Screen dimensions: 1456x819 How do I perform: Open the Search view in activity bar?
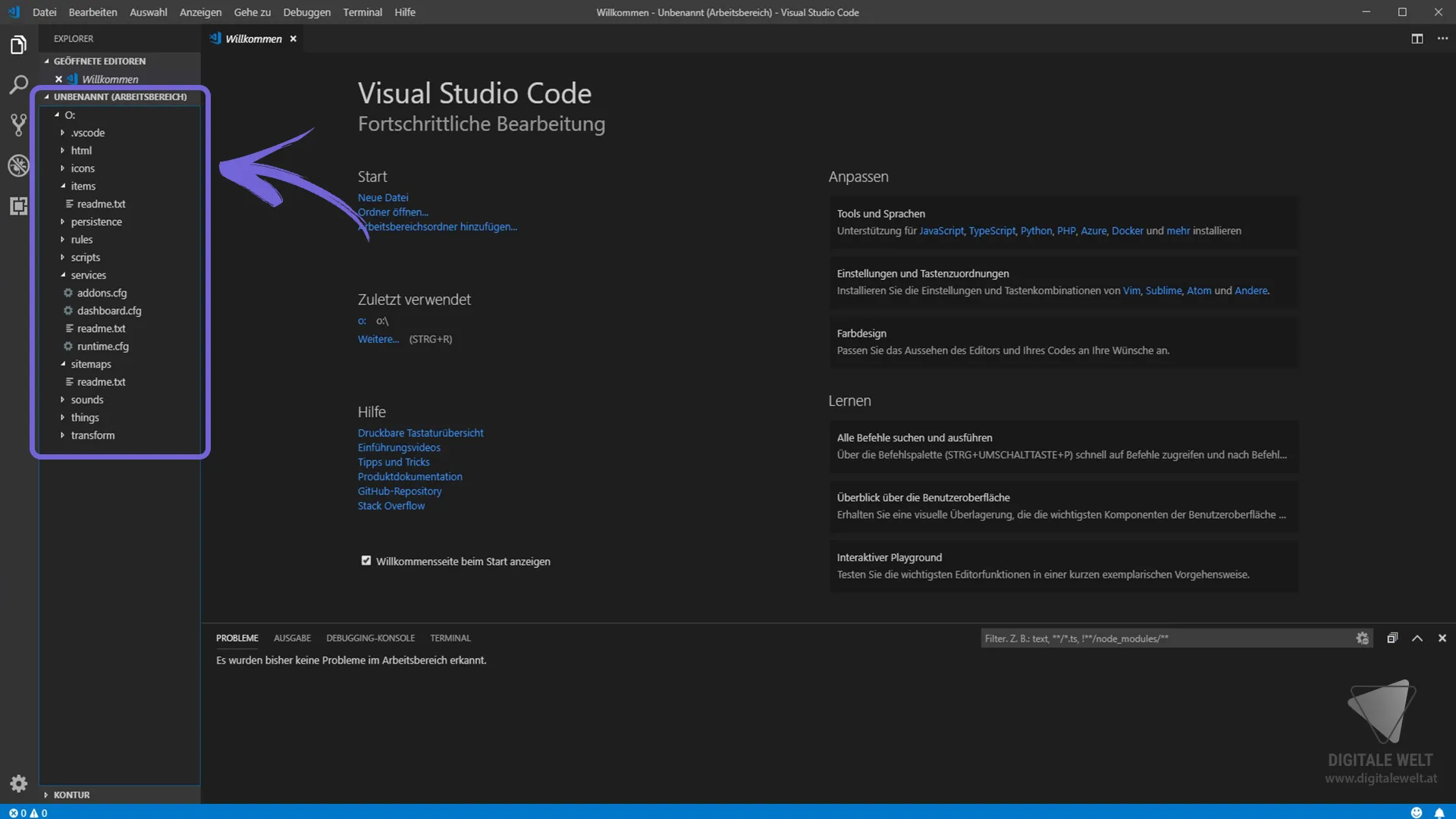tap(18, 85)
